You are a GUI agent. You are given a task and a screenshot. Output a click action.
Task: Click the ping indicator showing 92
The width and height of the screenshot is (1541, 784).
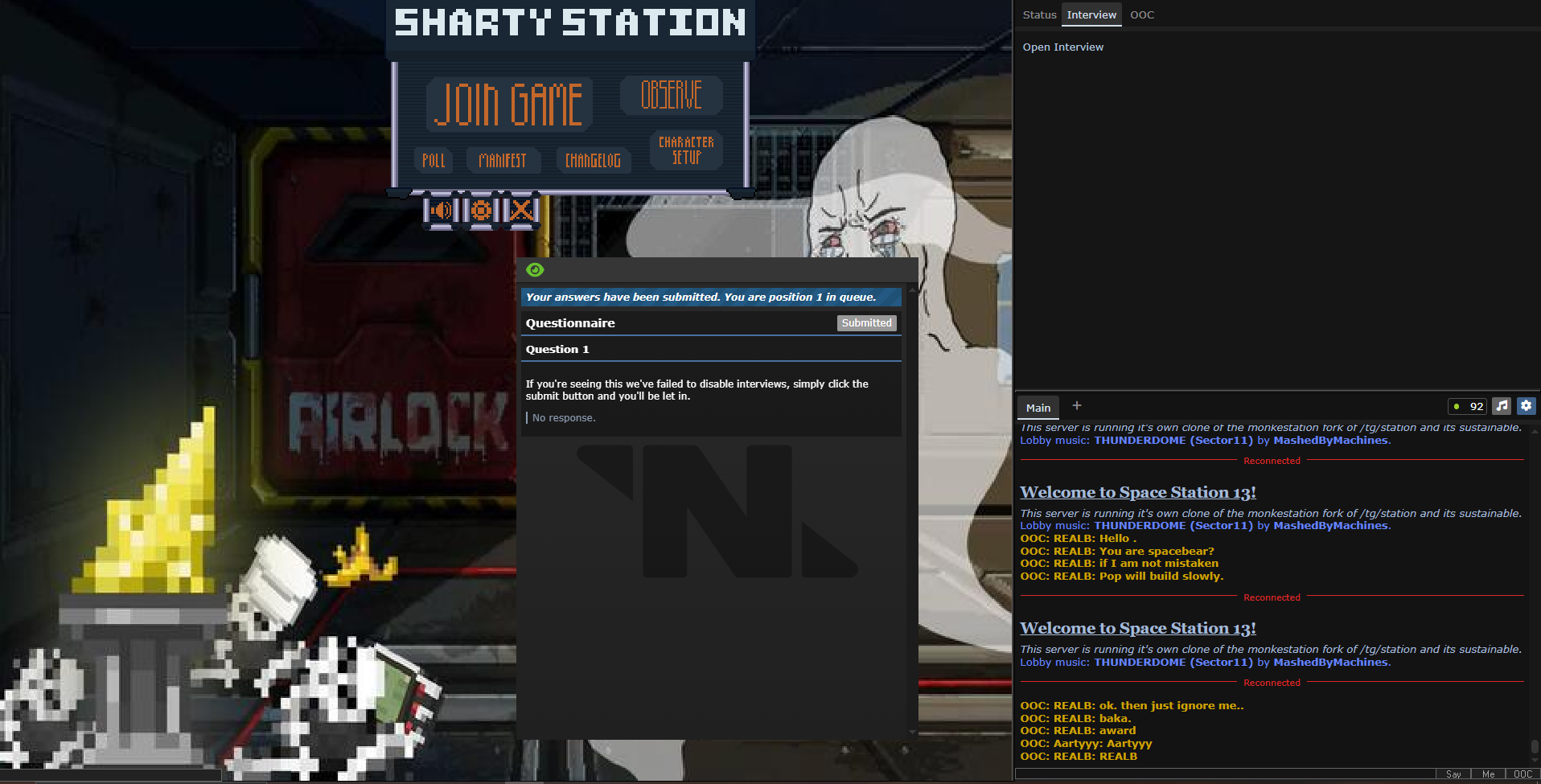pos(1468,406)
